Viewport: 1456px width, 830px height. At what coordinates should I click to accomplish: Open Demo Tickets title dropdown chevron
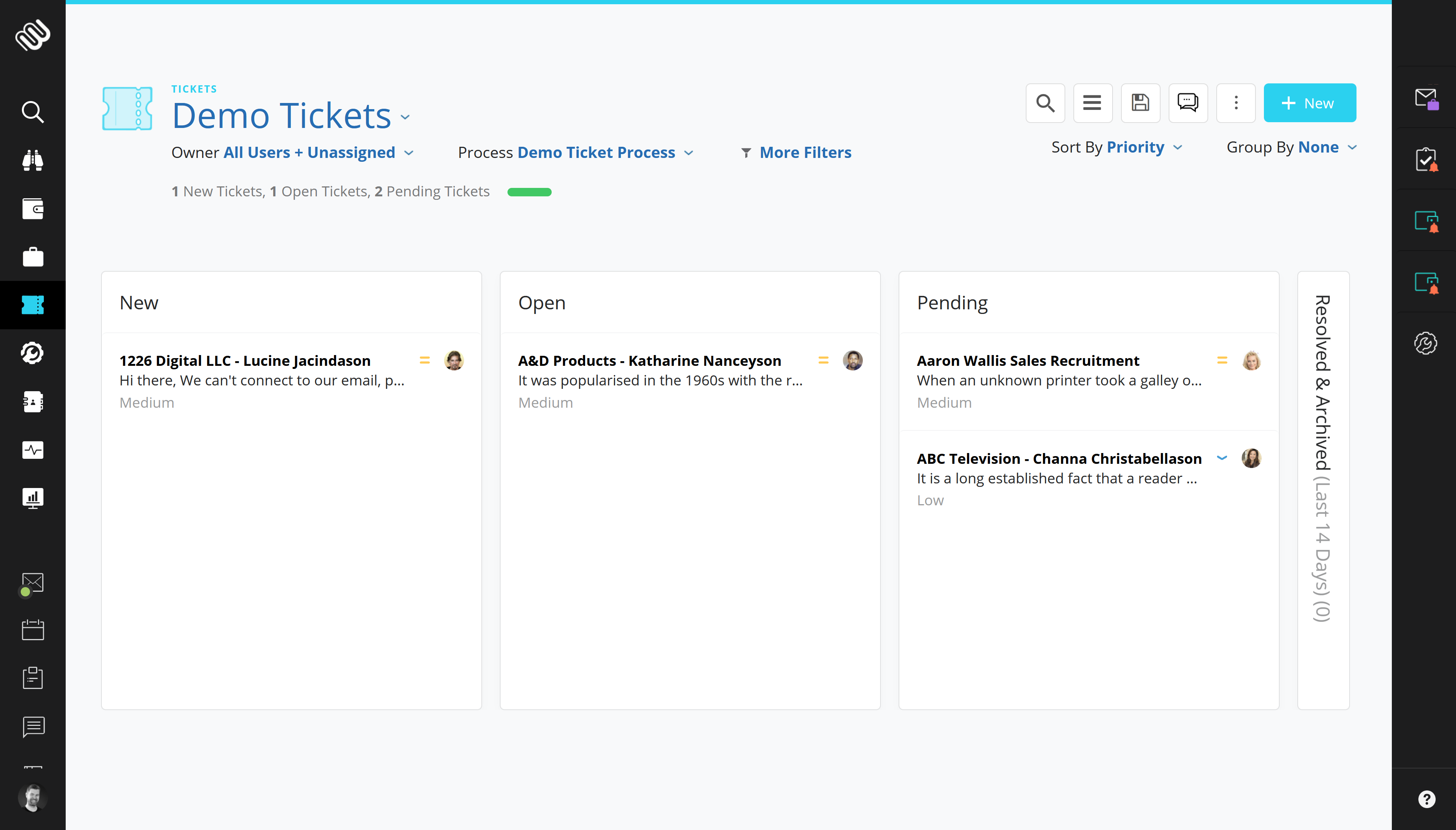click(x=405, y=118)
